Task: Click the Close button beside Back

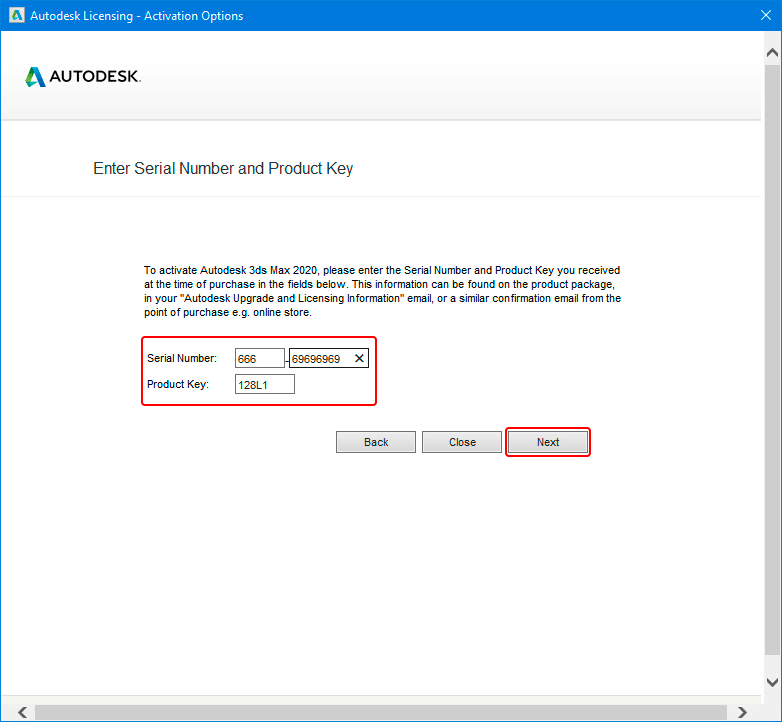Action: [462, 442]
